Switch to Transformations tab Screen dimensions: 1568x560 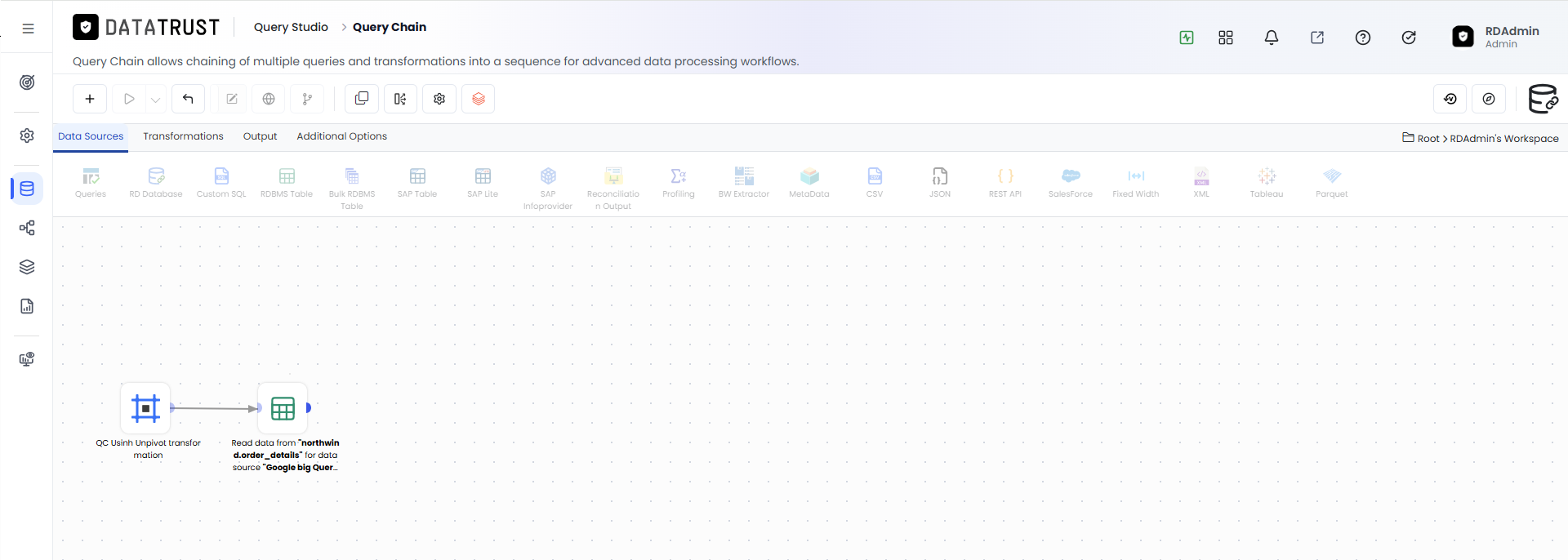point(183,136)
